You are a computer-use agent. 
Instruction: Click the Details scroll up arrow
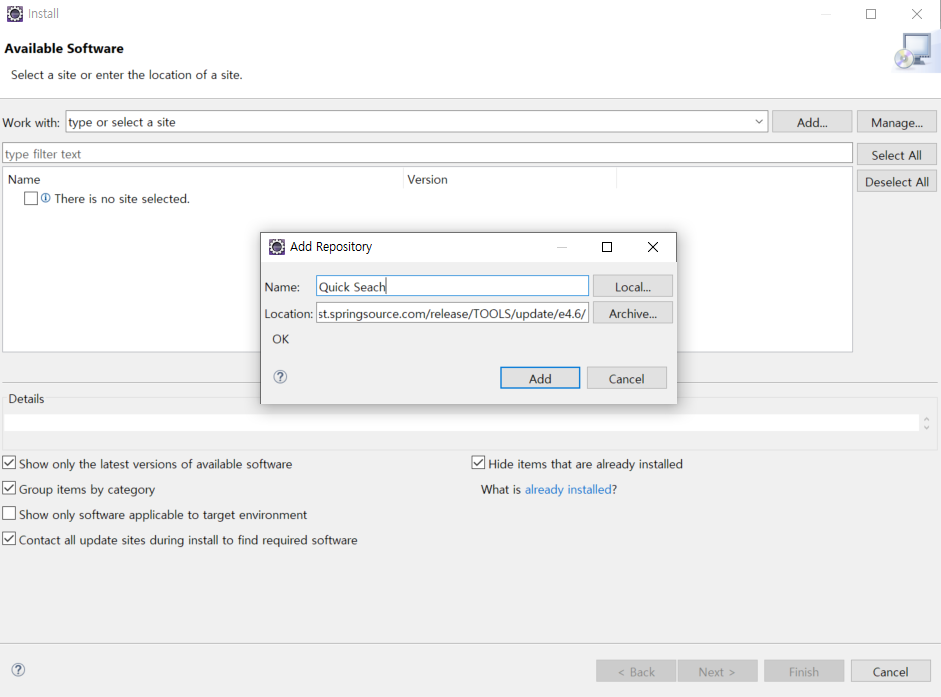[927, 419]
